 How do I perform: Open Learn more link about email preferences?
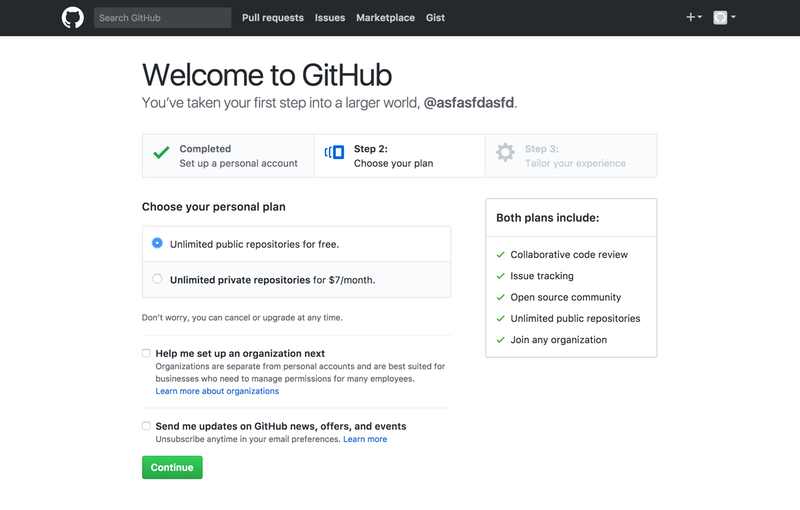coord(365,439)
